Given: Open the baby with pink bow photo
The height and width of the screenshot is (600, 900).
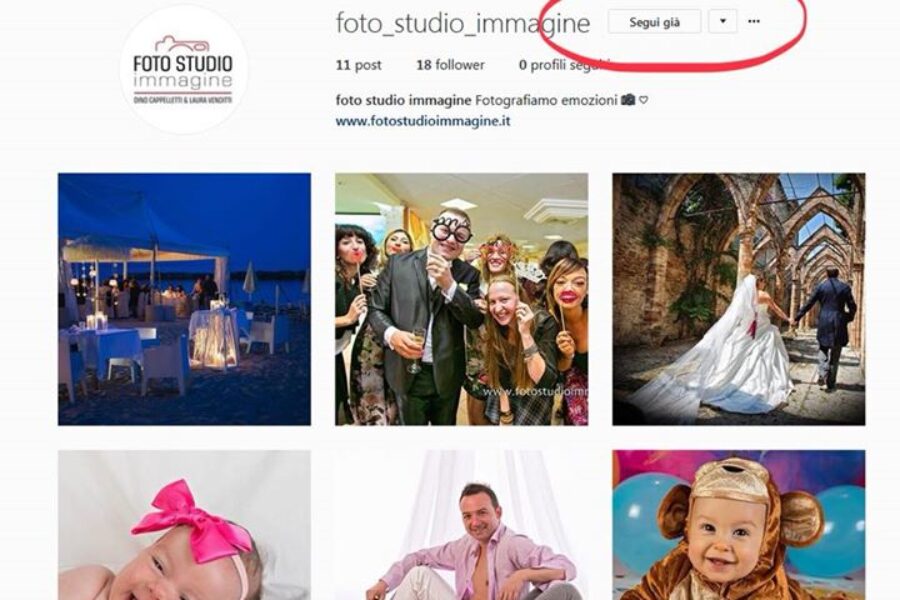Looking at the screenshot, I should coord(184,525).
